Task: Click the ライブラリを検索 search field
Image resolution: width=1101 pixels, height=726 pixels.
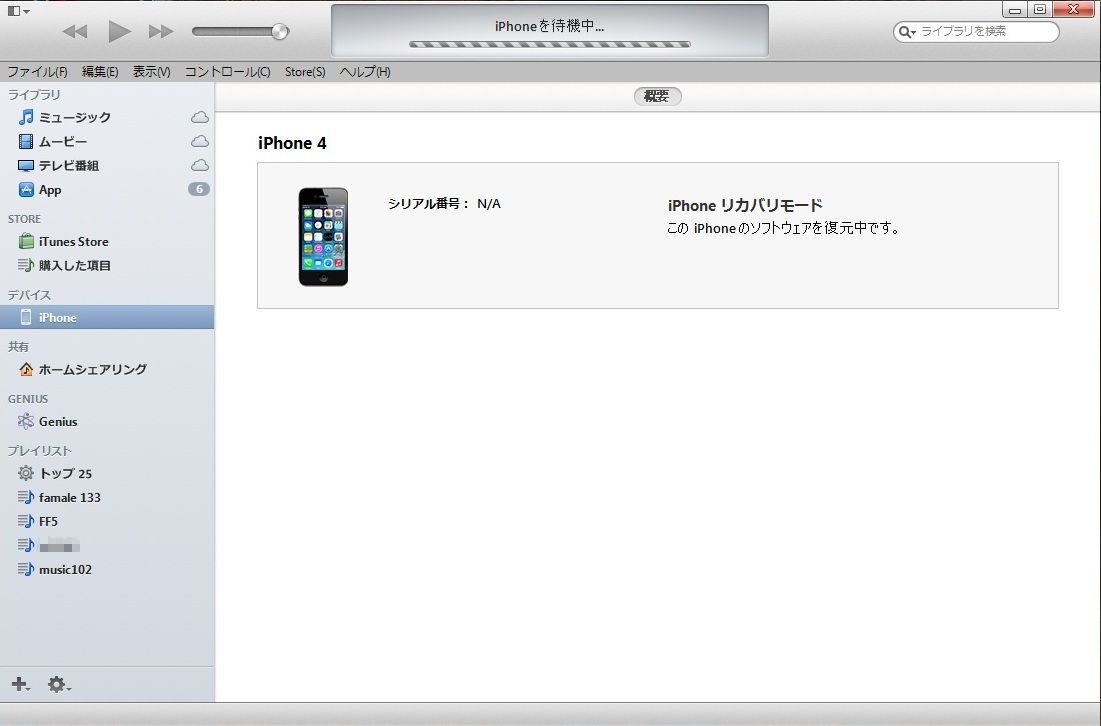Action: 976,32
